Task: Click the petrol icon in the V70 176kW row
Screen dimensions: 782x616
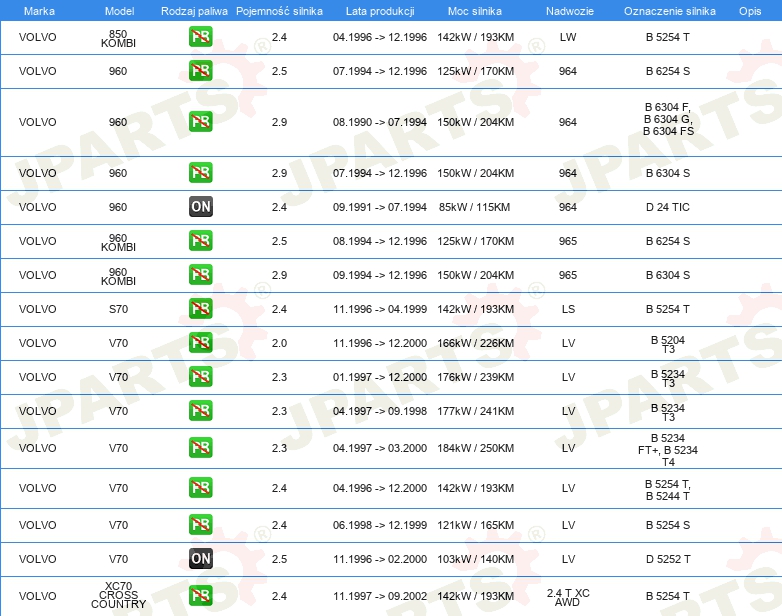Action: tap(200, 377)
